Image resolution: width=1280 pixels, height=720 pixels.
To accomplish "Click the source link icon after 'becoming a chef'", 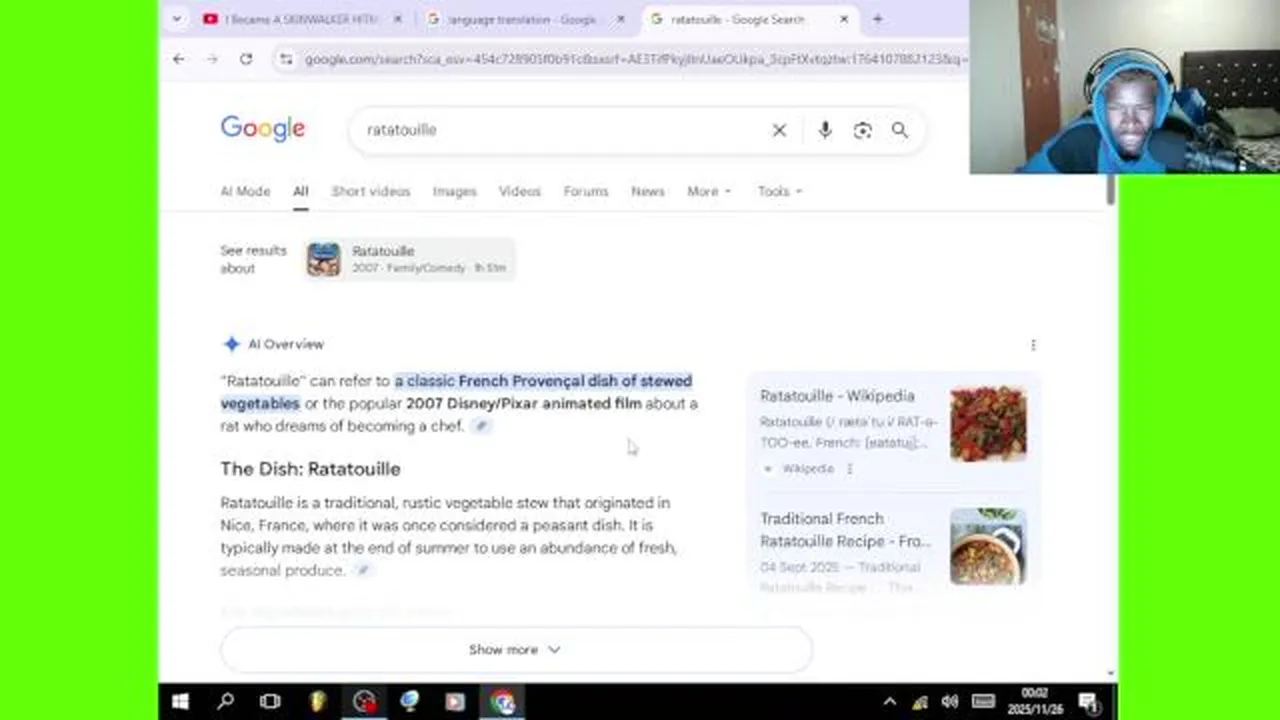I will 481,426.
